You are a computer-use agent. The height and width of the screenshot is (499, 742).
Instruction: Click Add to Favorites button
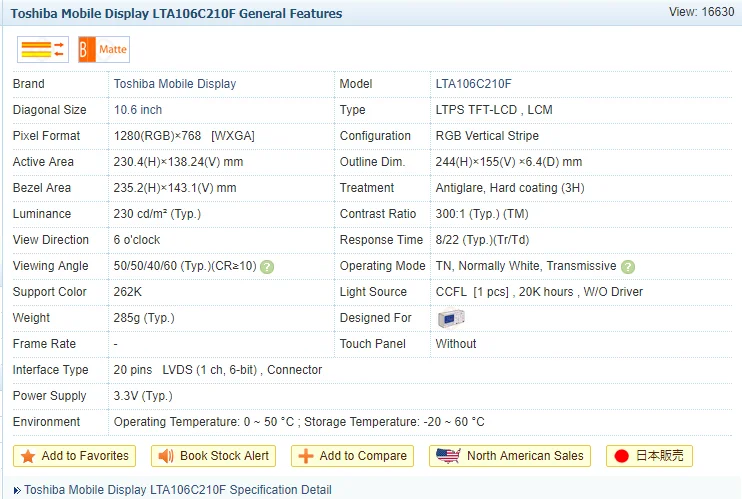[74, 456]
